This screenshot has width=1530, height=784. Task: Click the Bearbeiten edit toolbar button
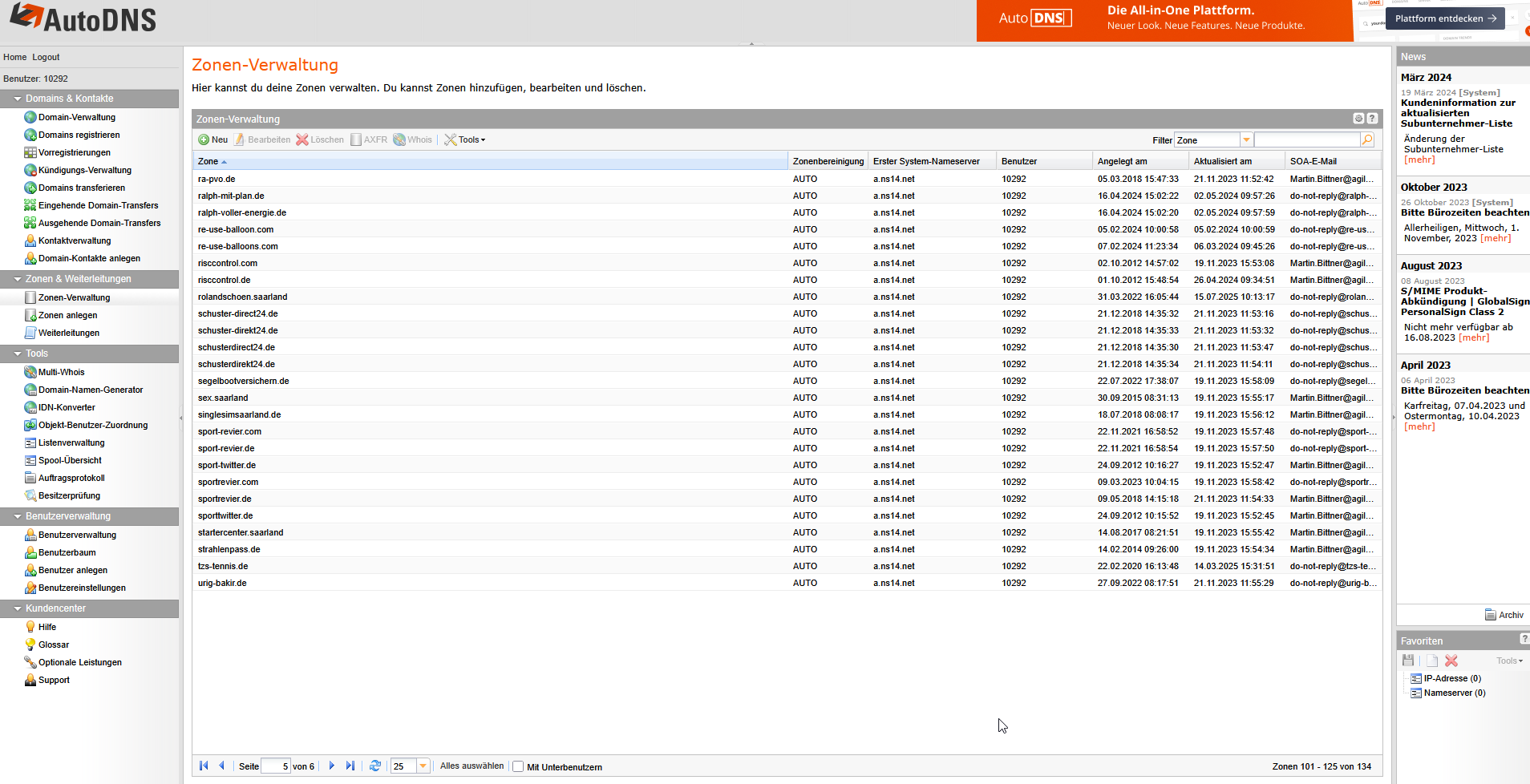[262, 139]
